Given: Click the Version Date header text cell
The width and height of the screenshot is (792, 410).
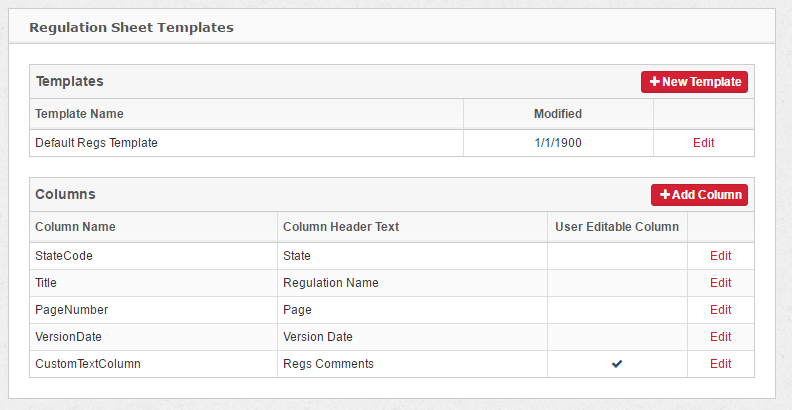Looking at the screenshot, I should pyautogui.click(x=318, y=337).
